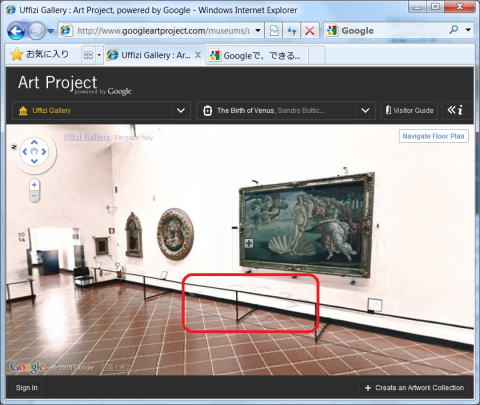This screenshot has height=405, width=480.
Task: Click the museum building icon
Action: click(23, 110)
